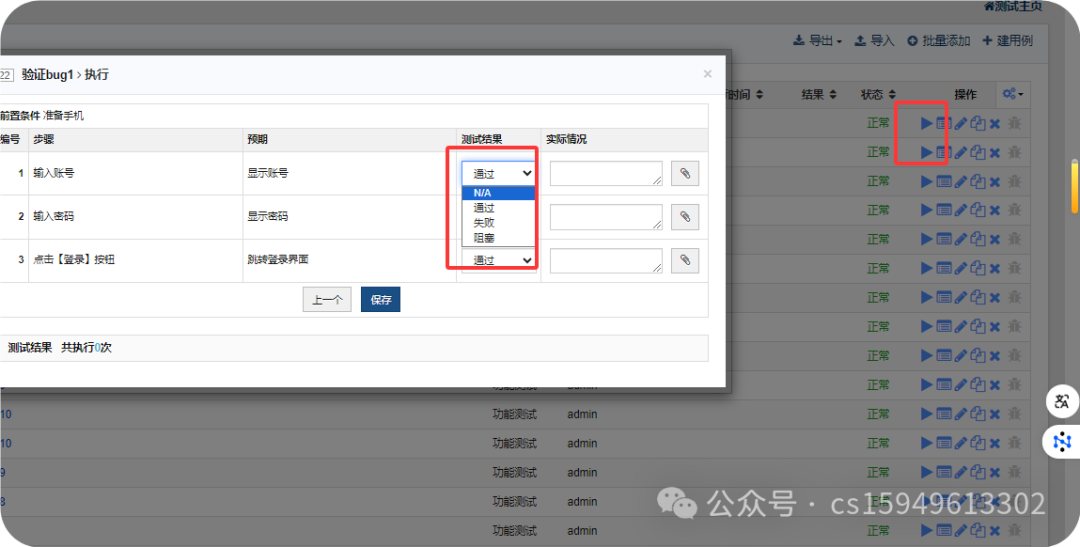Image resolution: width=1080 pixels, height=547 pixels.
Task: Click 建用例 to create a case
Action: tap(1008, 41)
